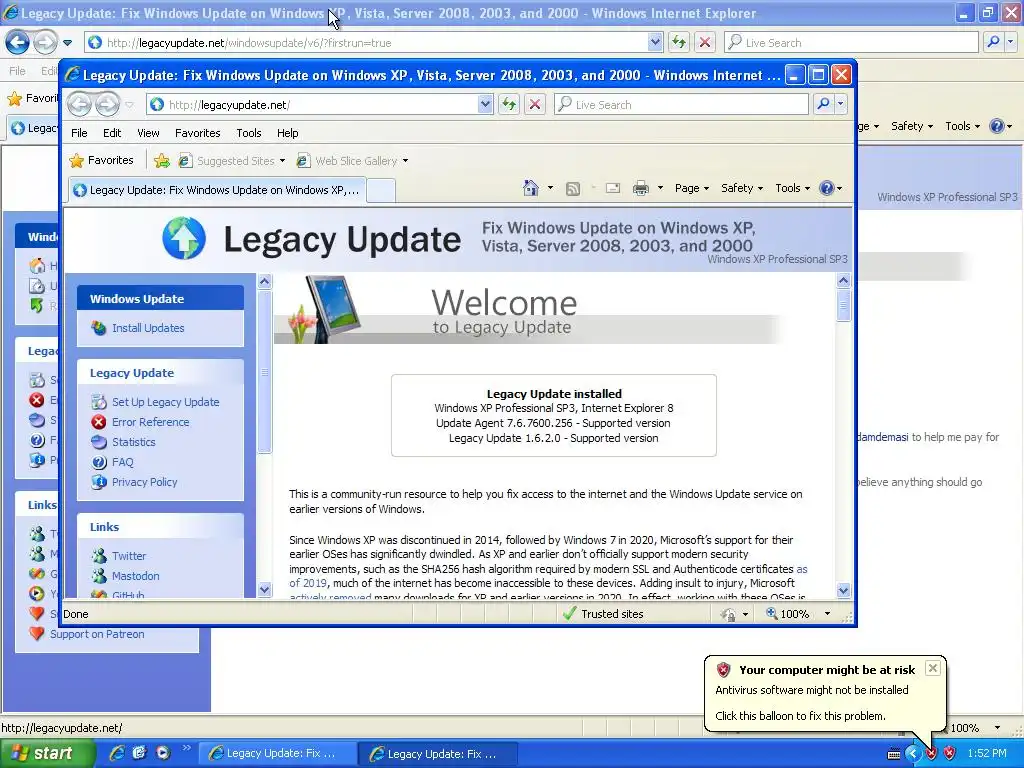
Task: Click the Help question mark in front window
Action: pyautogui.click(x=826, y=188)
